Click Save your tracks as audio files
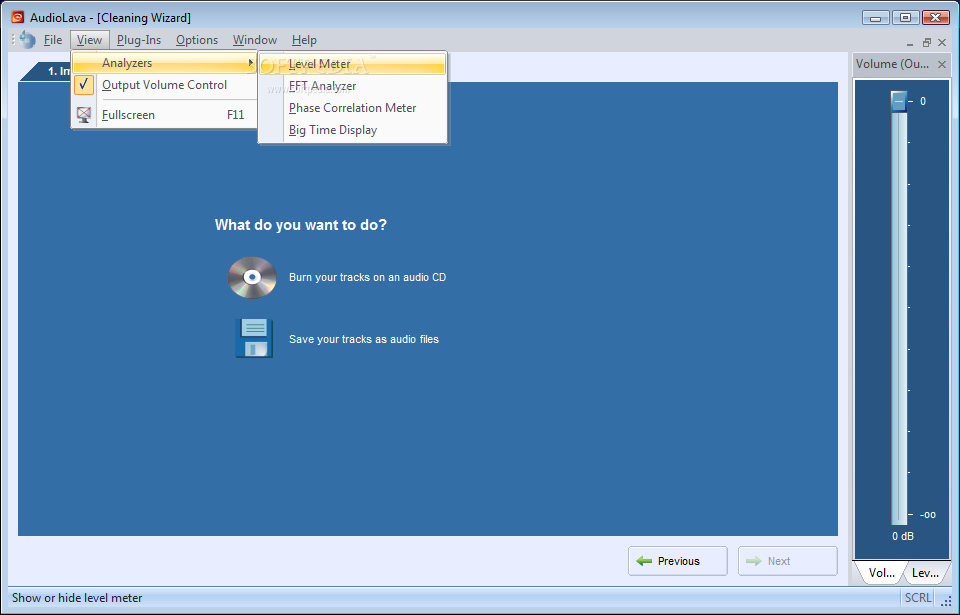This screenshot has height=615, width=960. tap(364, 339)
